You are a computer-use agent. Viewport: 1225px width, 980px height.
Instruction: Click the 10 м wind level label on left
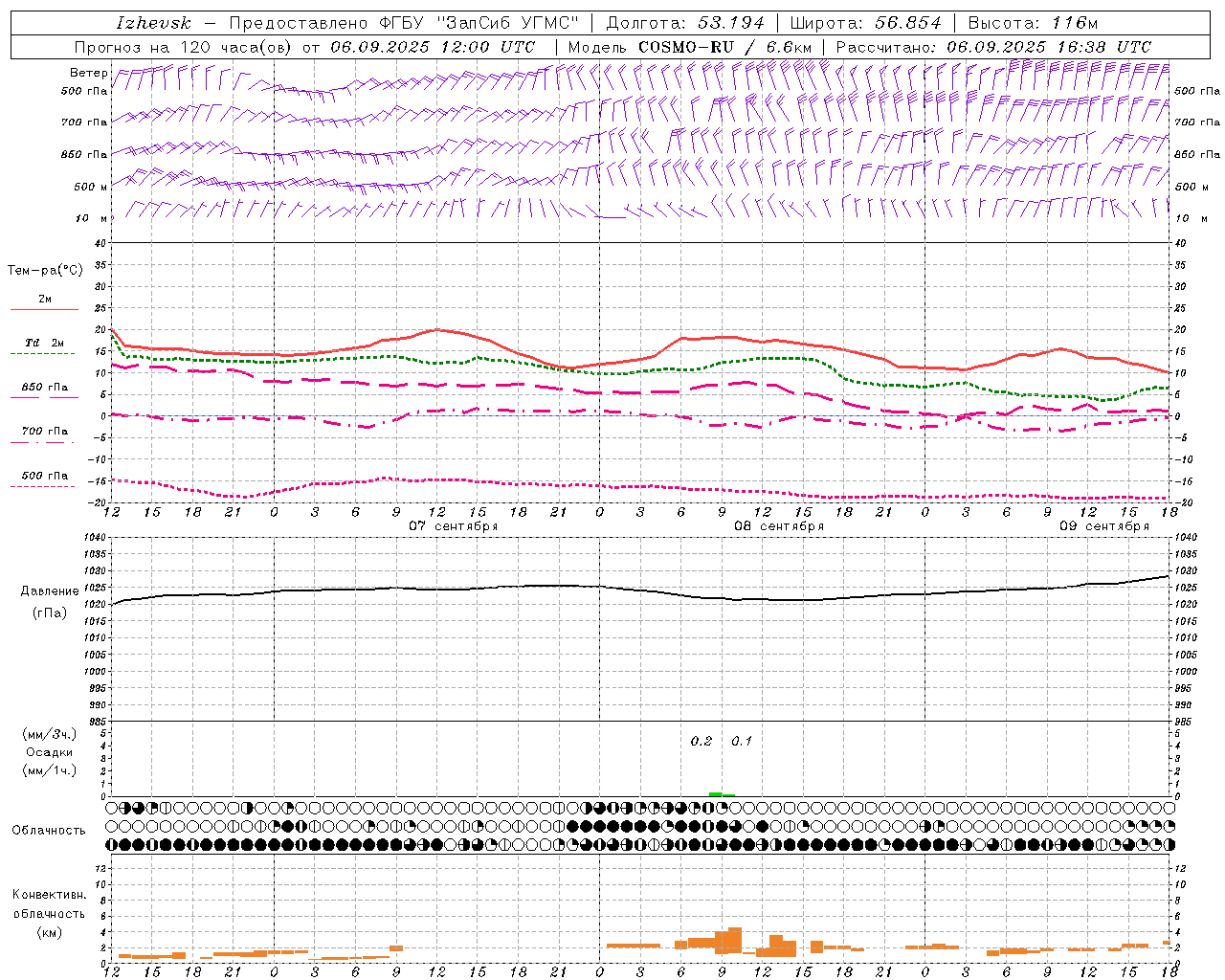[92, 218]
